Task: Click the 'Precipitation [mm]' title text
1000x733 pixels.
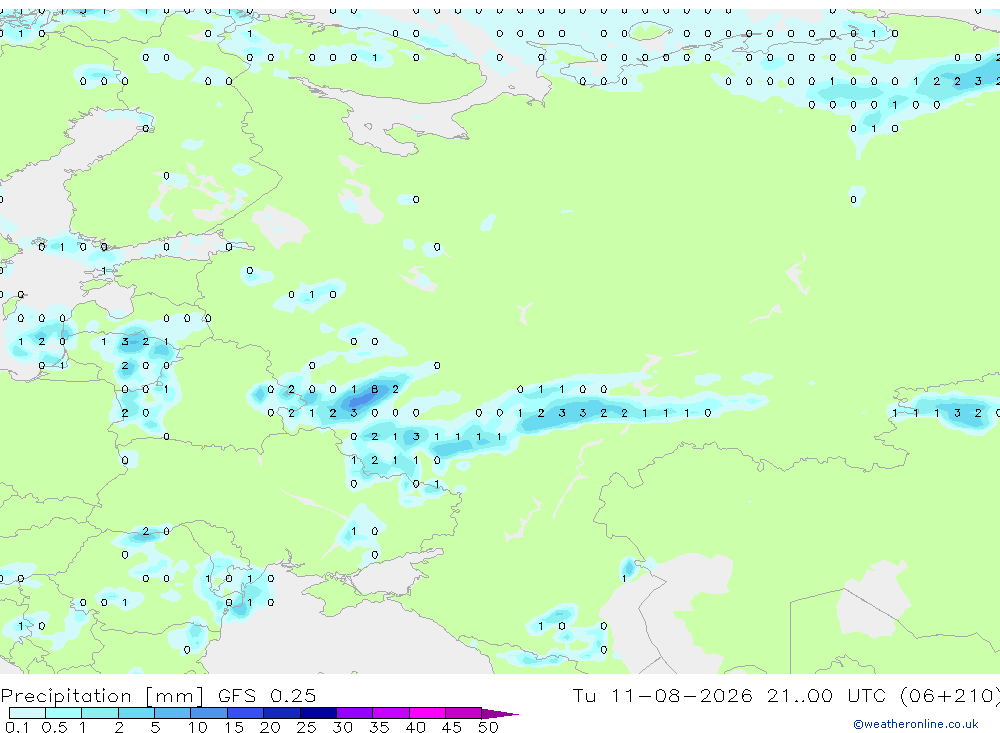Action: point(102,695)
